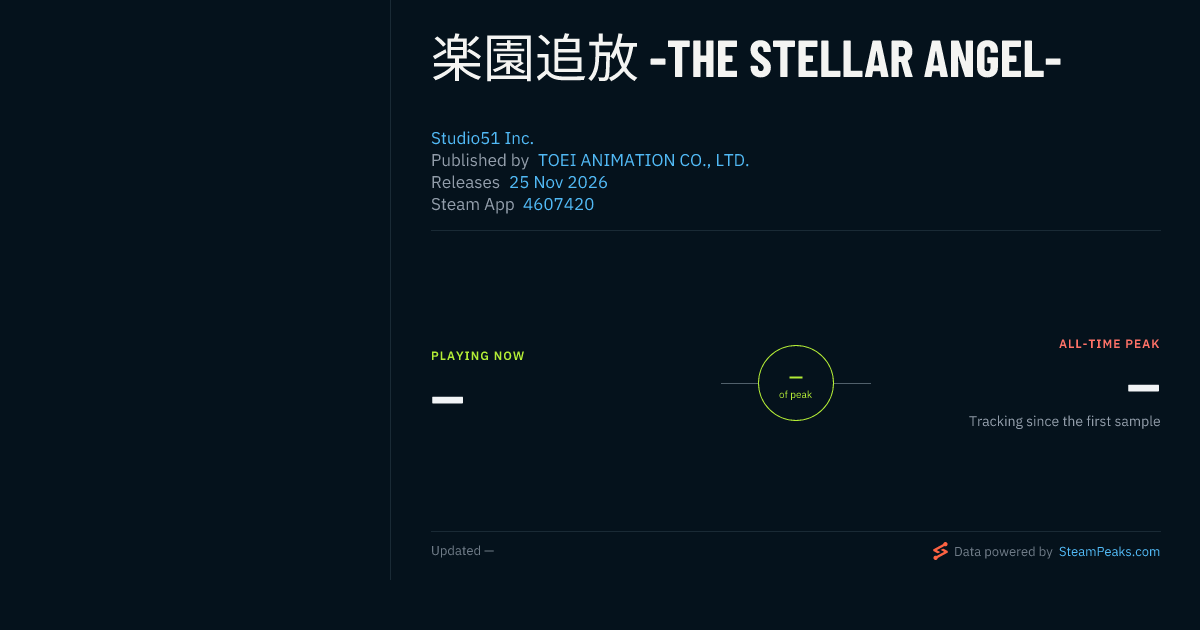Click the 25 Nov 2026 release date

tap(558, 182)
